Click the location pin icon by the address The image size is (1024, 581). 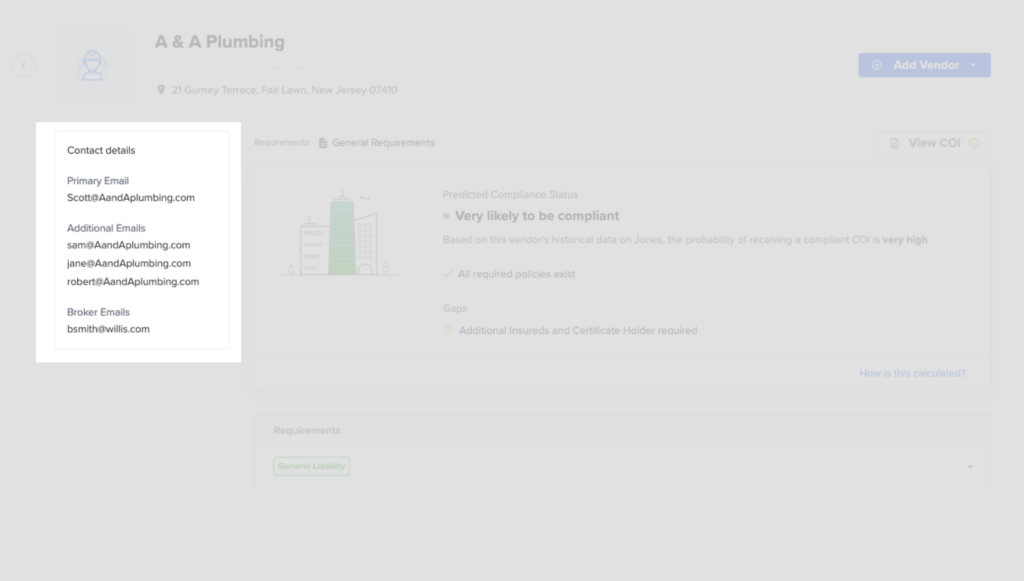coord(161,90)
